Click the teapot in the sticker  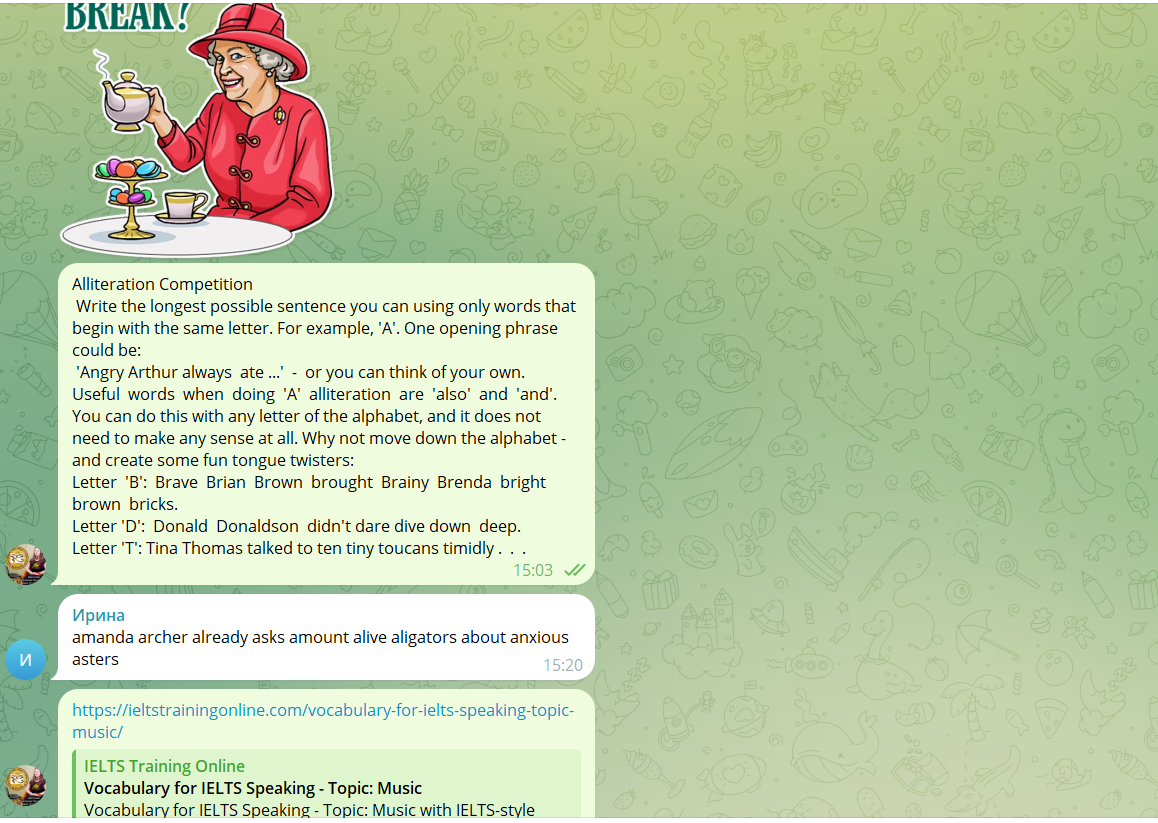(126, 100)
